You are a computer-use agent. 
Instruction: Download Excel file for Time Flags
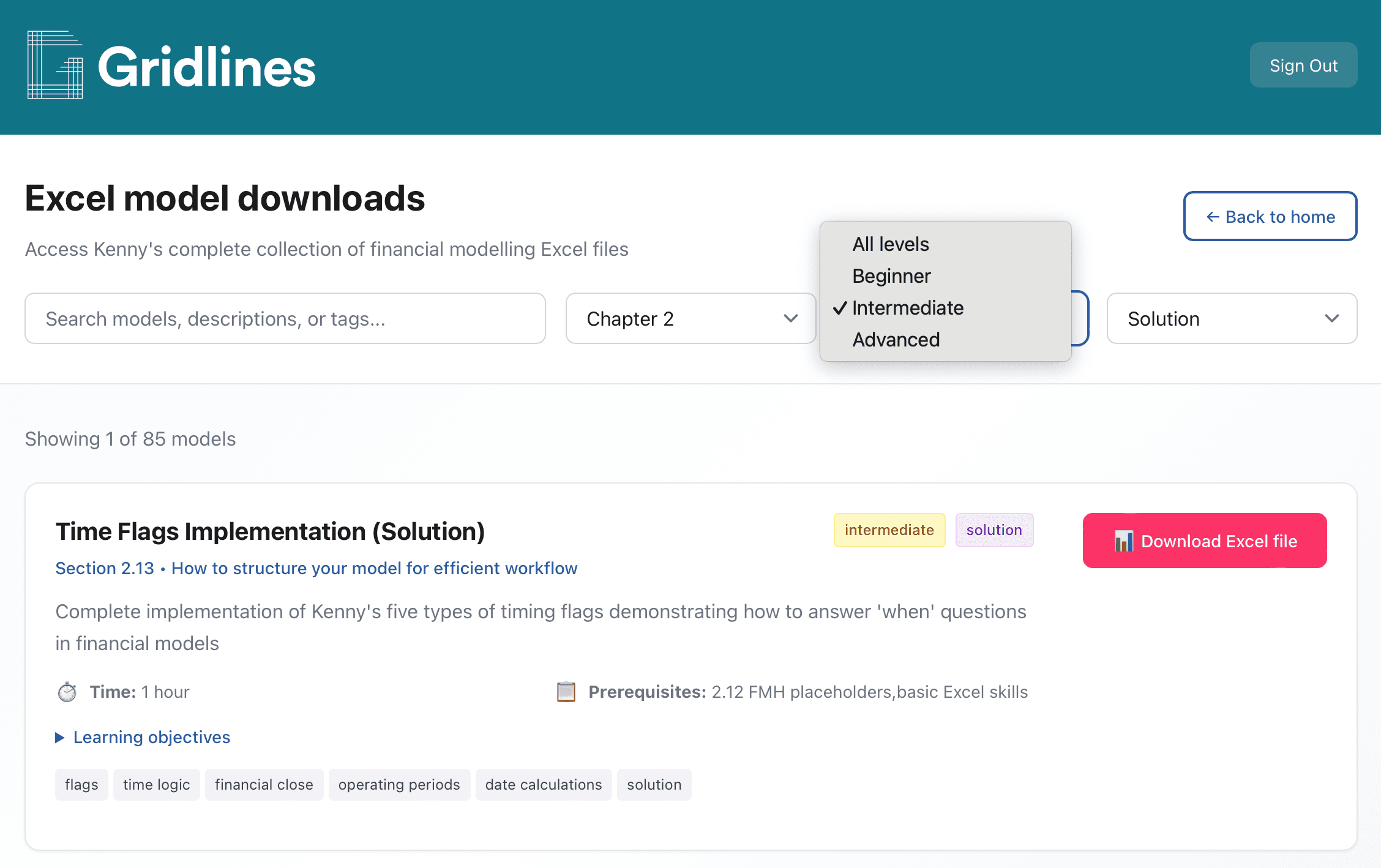tap(1204, 541)
